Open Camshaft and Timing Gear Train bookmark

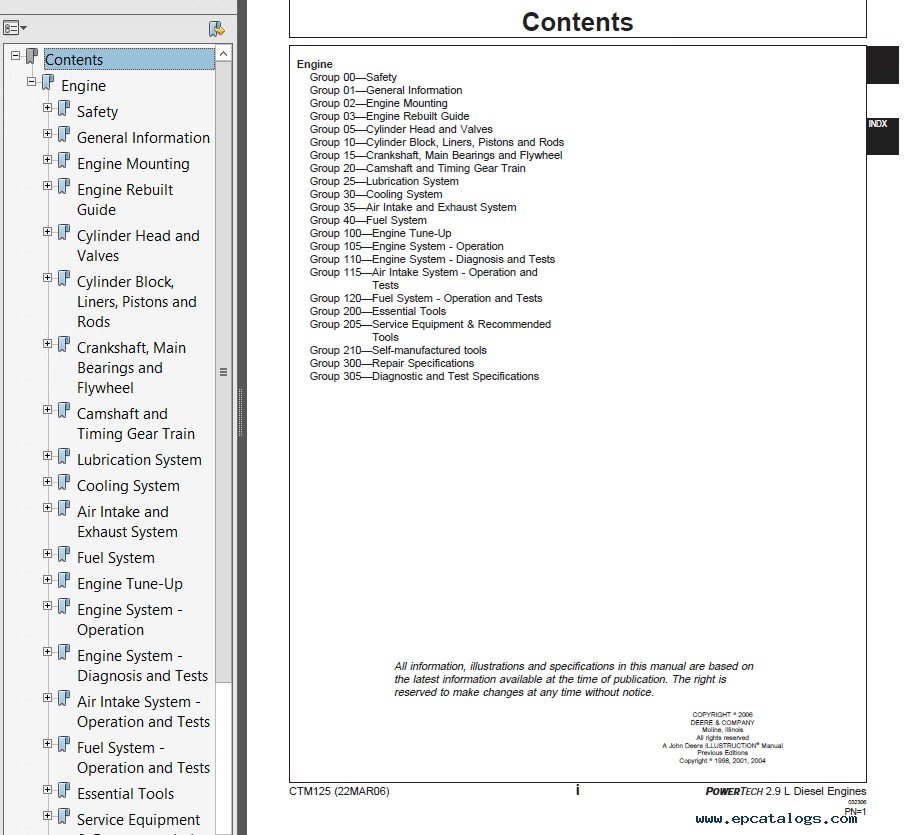tap(136, 424)
